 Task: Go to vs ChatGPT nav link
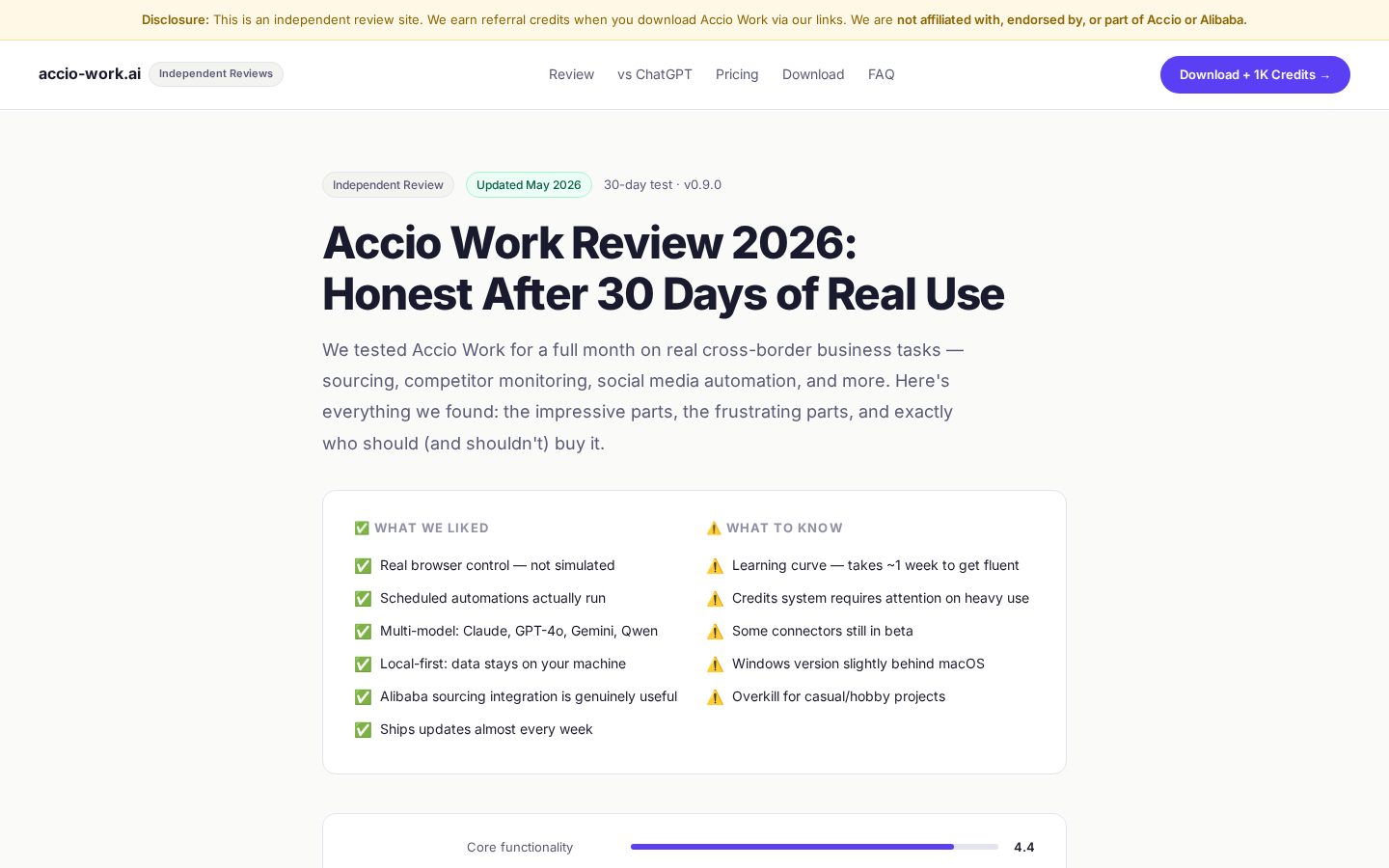pos(655,74)
